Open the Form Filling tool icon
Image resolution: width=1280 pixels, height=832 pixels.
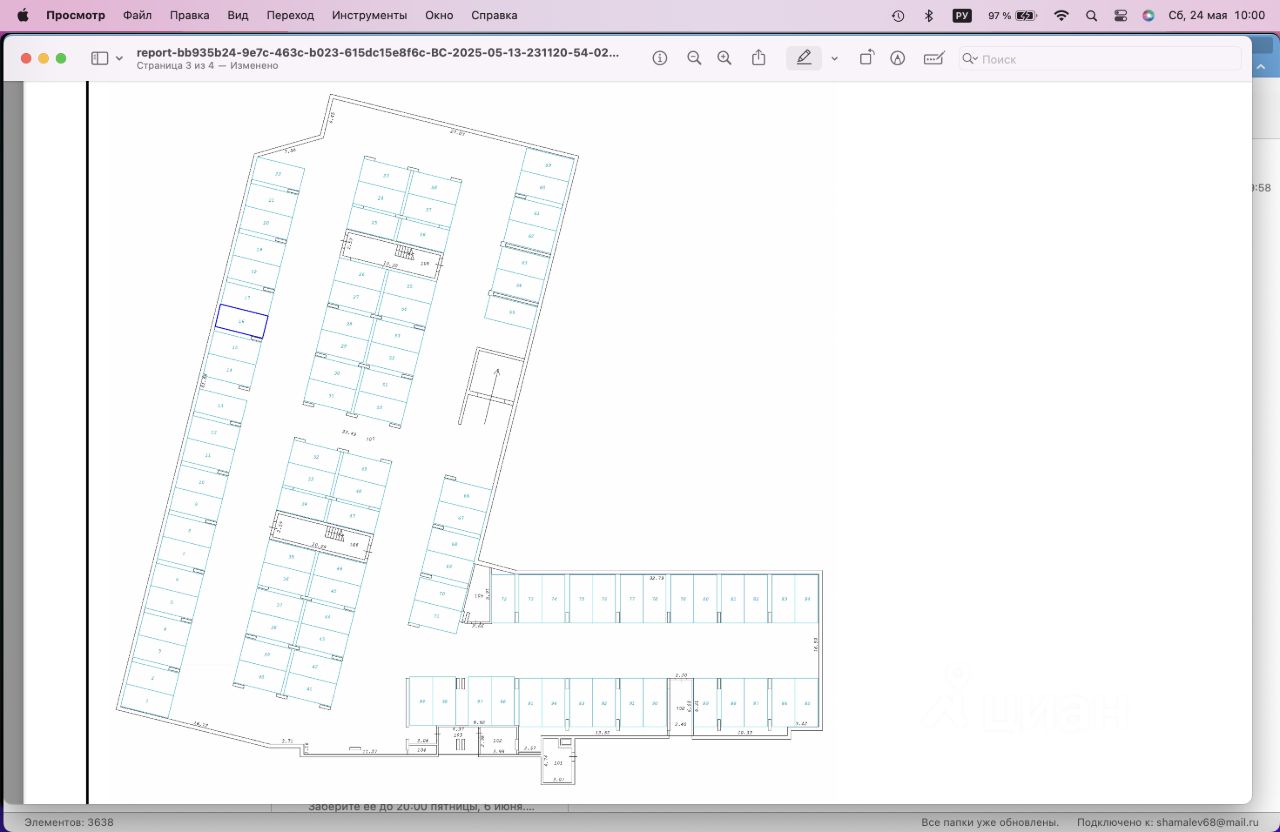click(933, 59)
